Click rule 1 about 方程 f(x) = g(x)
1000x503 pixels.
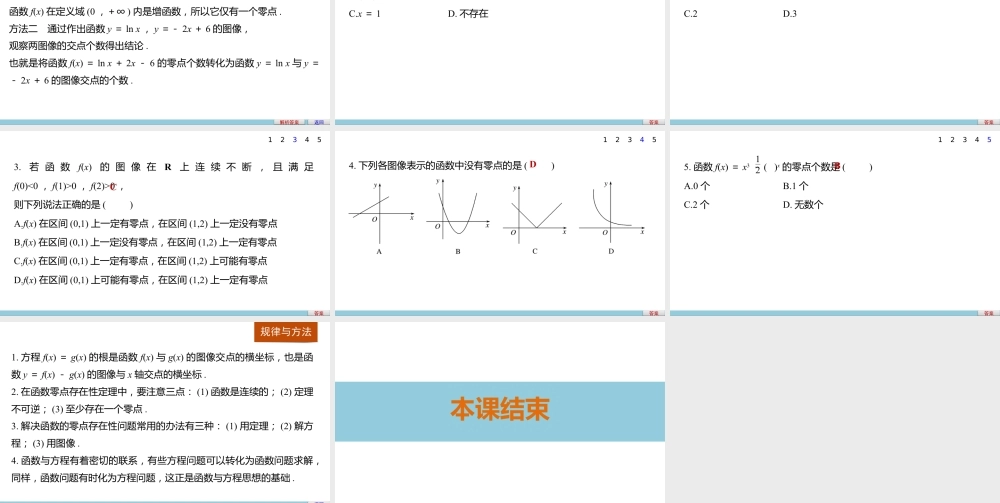162,366
